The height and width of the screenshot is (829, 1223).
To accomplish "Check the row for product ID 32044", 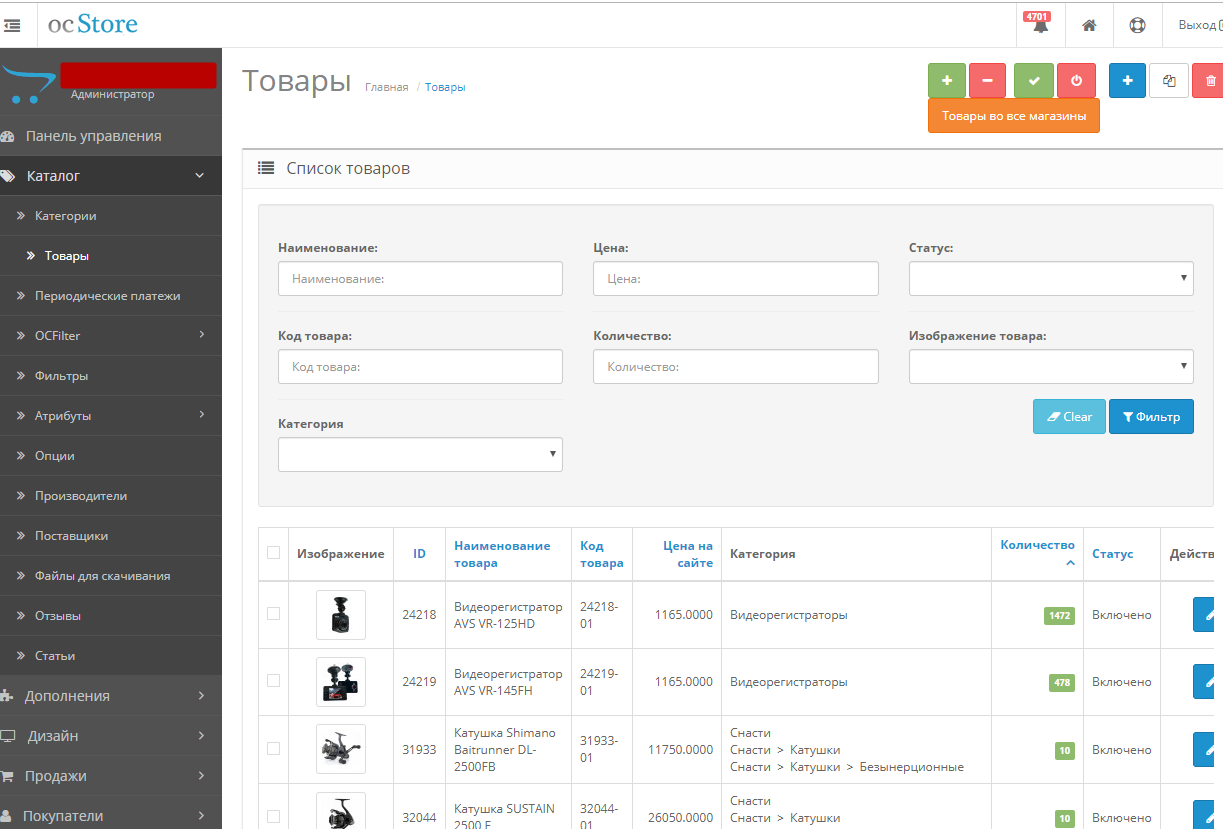I will point(273,816).
